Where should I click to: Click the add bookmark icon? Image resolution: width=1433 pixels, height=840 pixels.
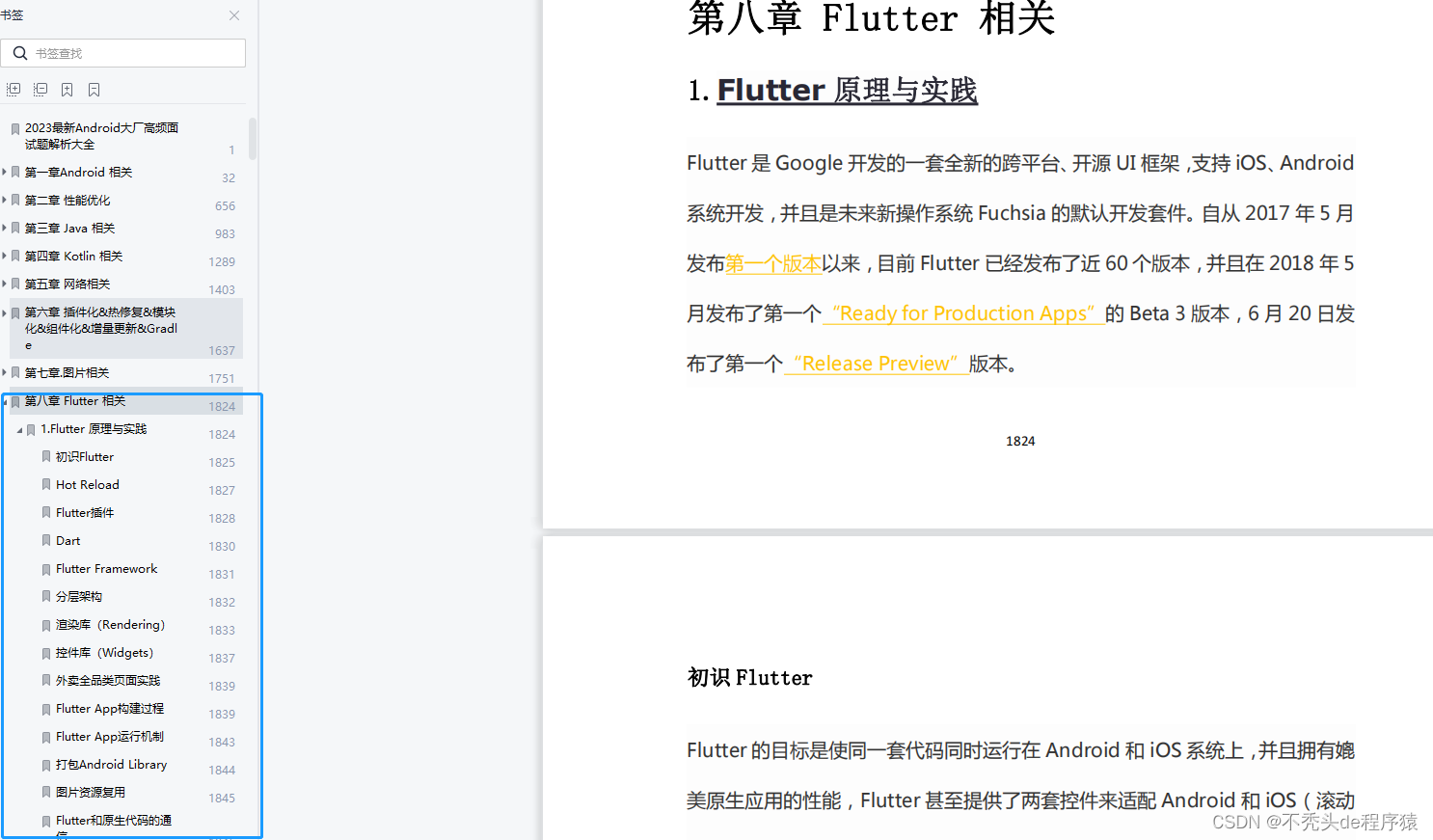(68, 90)
